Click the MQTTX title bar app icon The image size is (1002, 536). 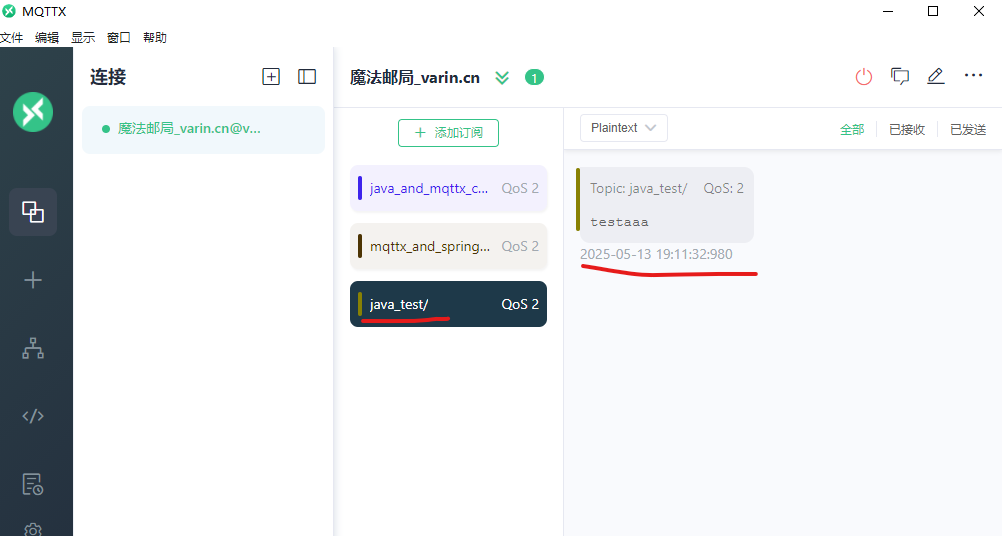coord(9,11)
